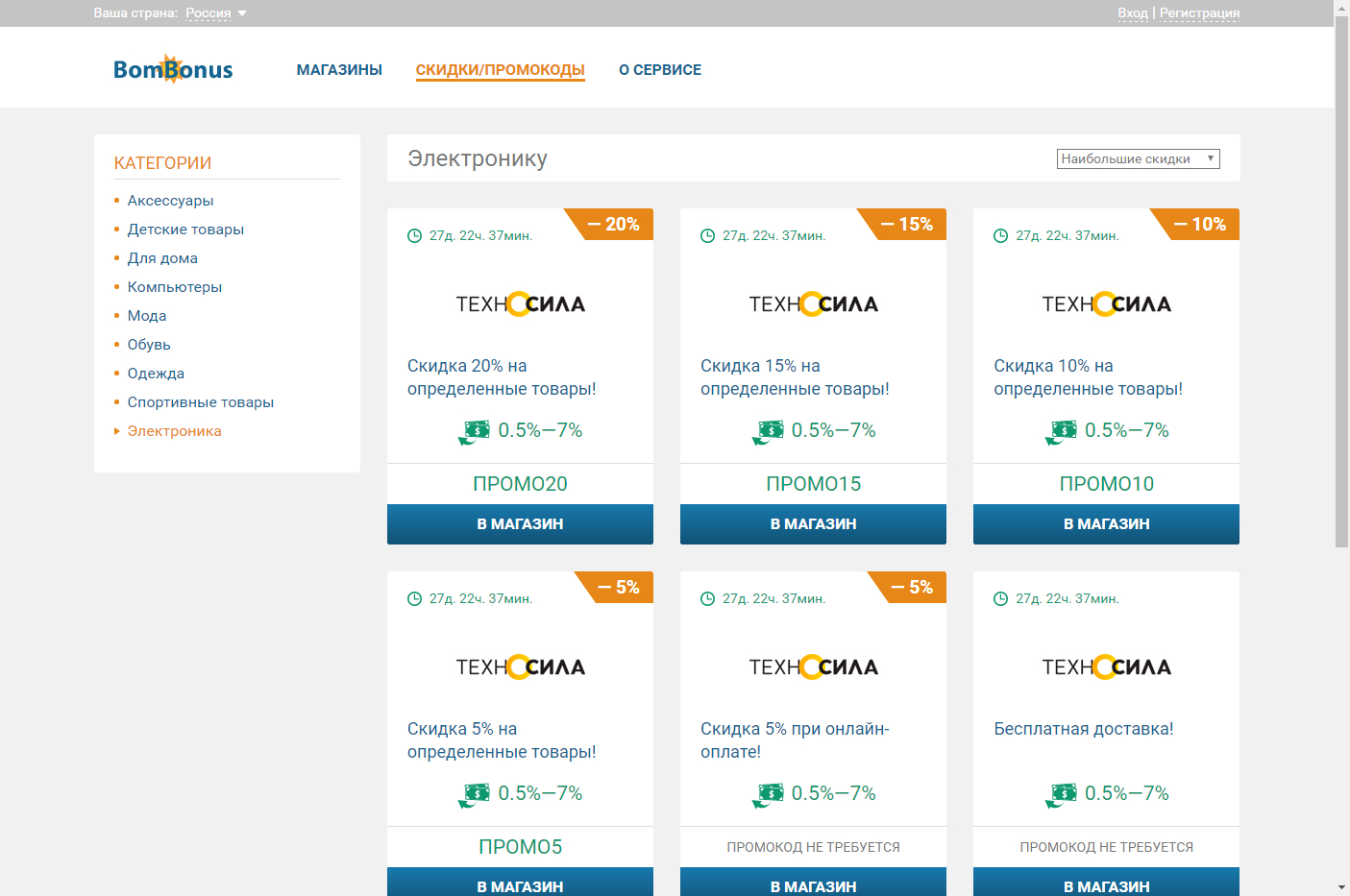Viewport: 1350px width, 896px height.
Task: Click the Бесплатная доставка offer text
Action: click(1084, 729)
